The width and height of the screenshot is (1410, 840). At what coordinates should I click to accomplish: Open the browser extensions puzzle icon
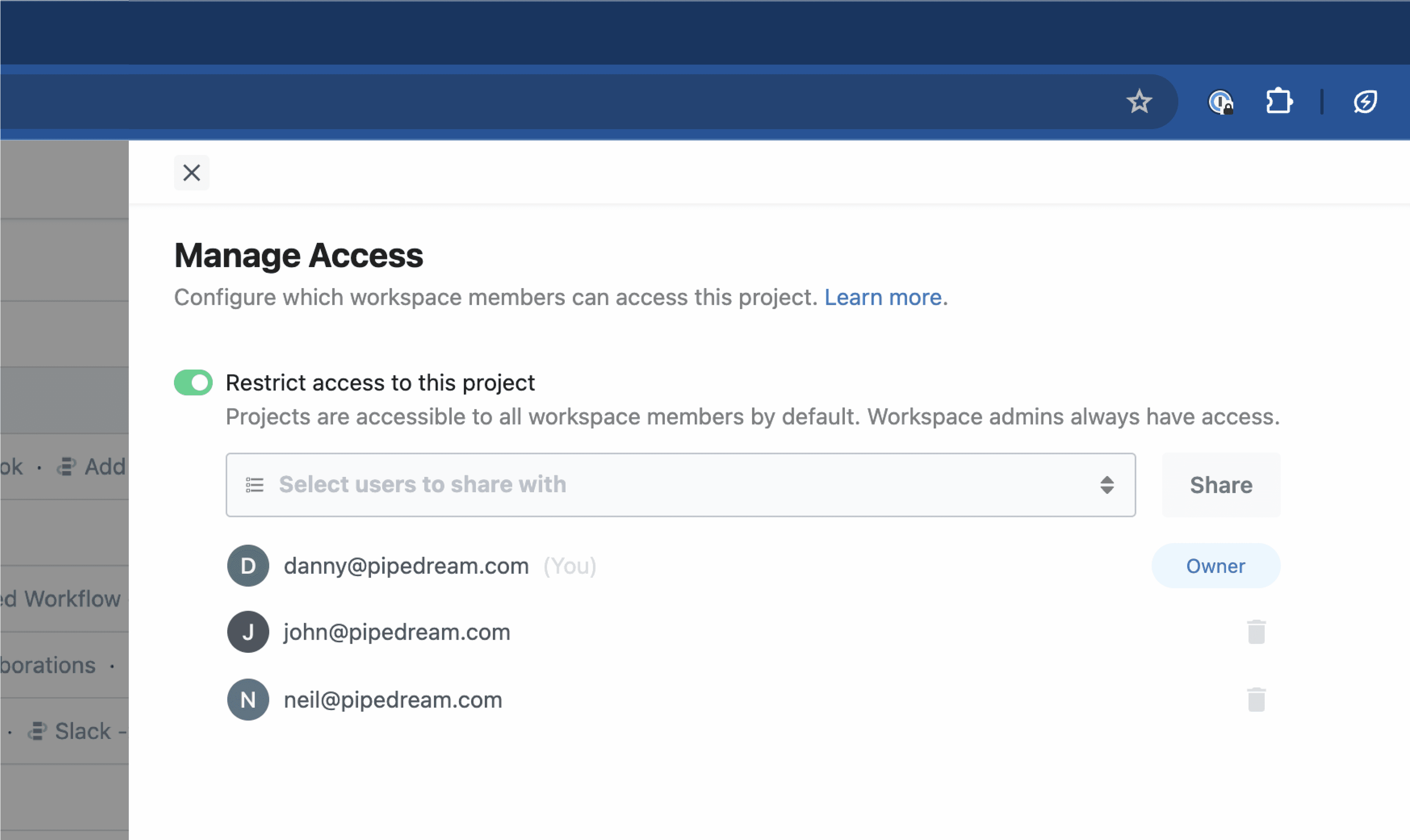(1279, 102)
